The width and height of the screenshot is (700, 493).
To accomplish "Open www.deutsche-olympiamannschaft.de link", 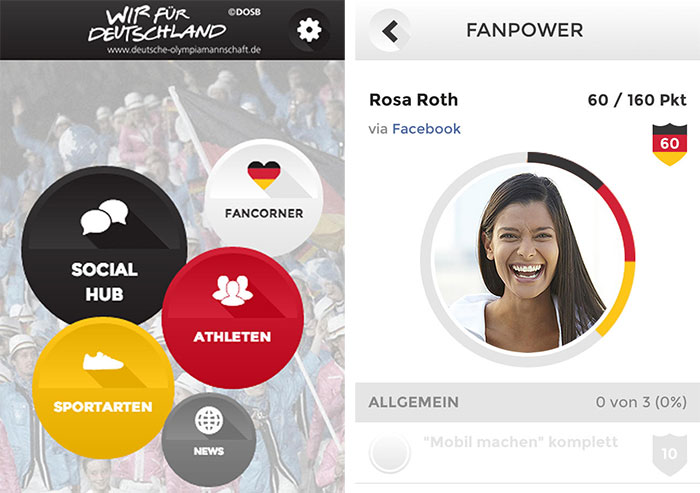I will [183, 50].
